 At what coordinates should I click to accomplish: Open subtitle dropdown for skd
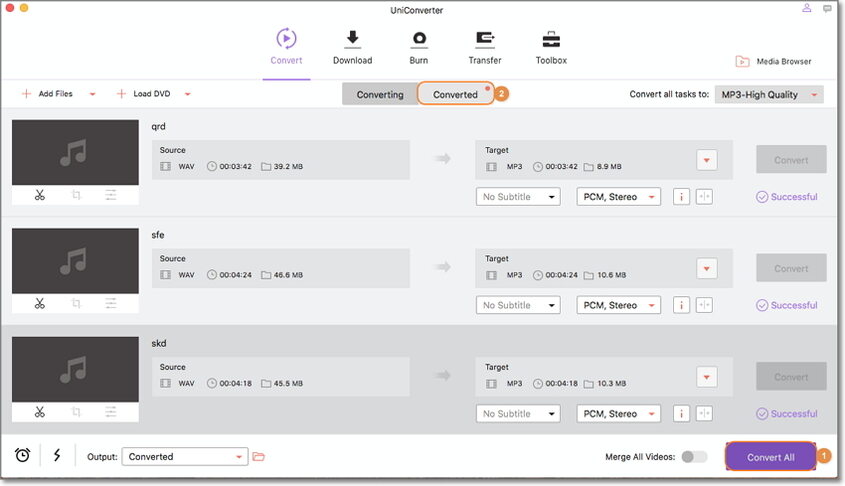[x=518, y=413]
